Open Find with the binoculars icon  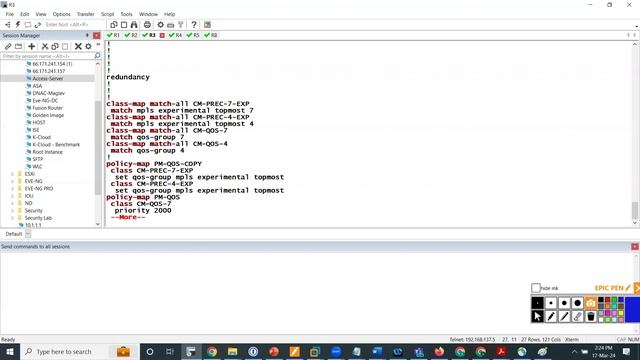click(134, 25)
